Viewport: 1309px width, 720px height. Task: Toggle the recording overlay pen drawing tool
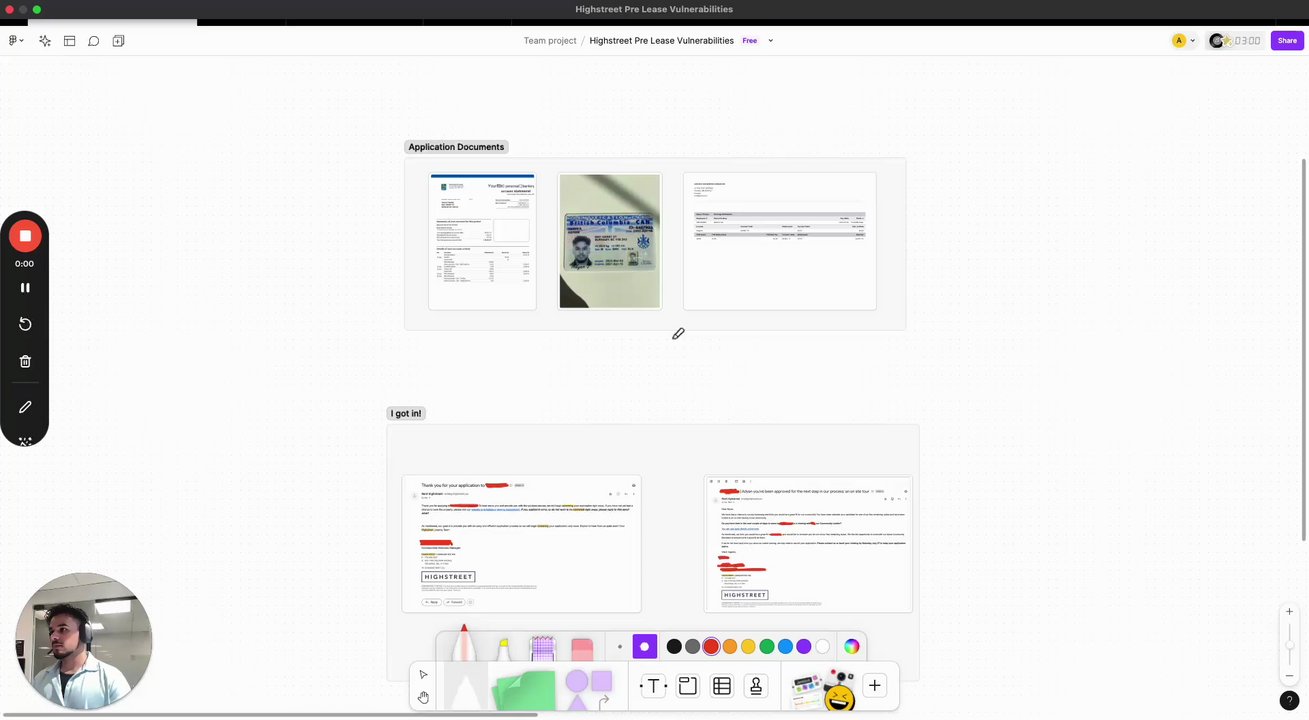25,407
